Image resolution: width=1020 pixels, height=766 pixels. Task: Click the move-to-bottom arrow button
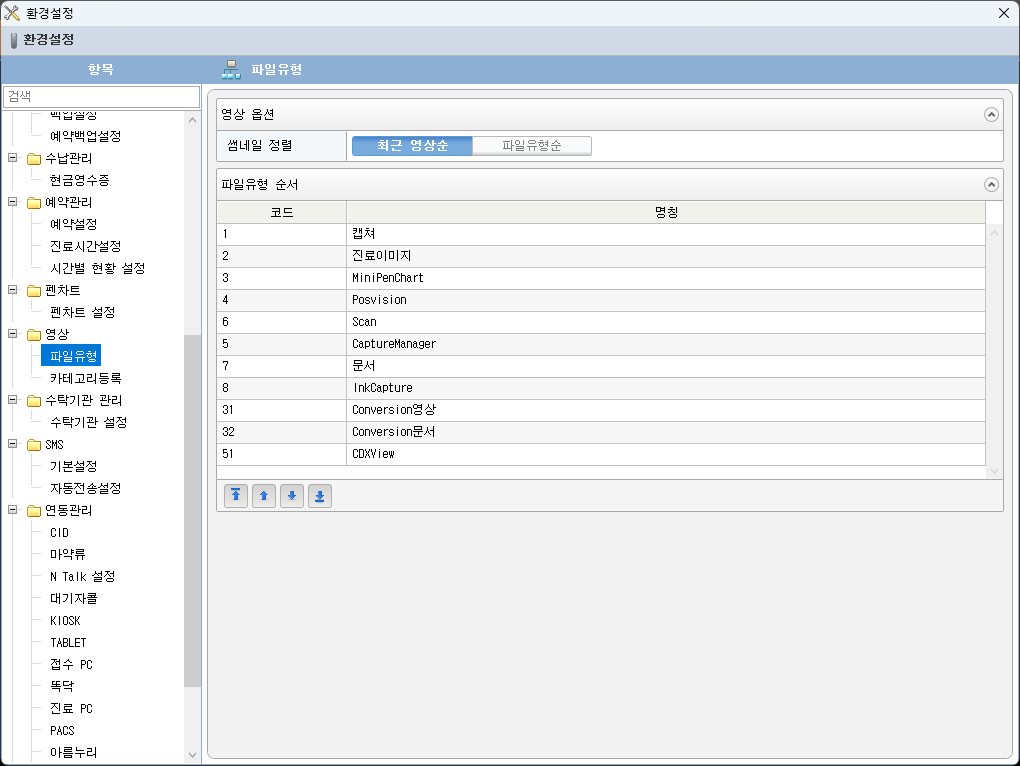(320, 496)
